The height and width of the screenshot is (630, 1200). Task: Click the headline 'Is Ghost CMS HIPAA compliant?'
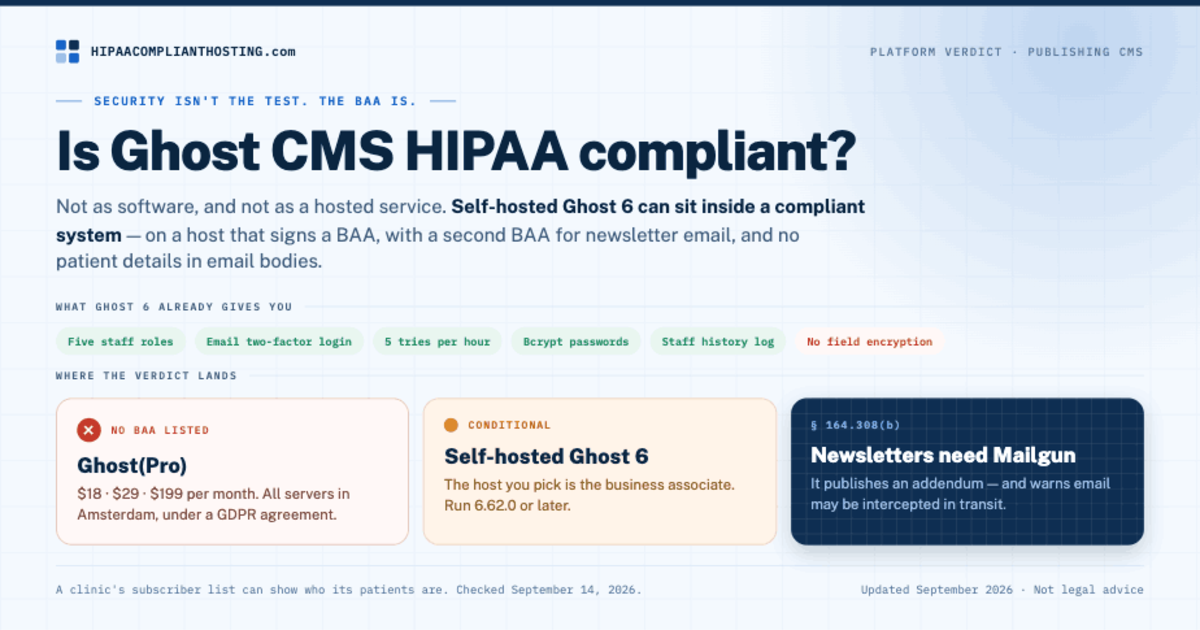pyautogui.click(x=456, y=152)
